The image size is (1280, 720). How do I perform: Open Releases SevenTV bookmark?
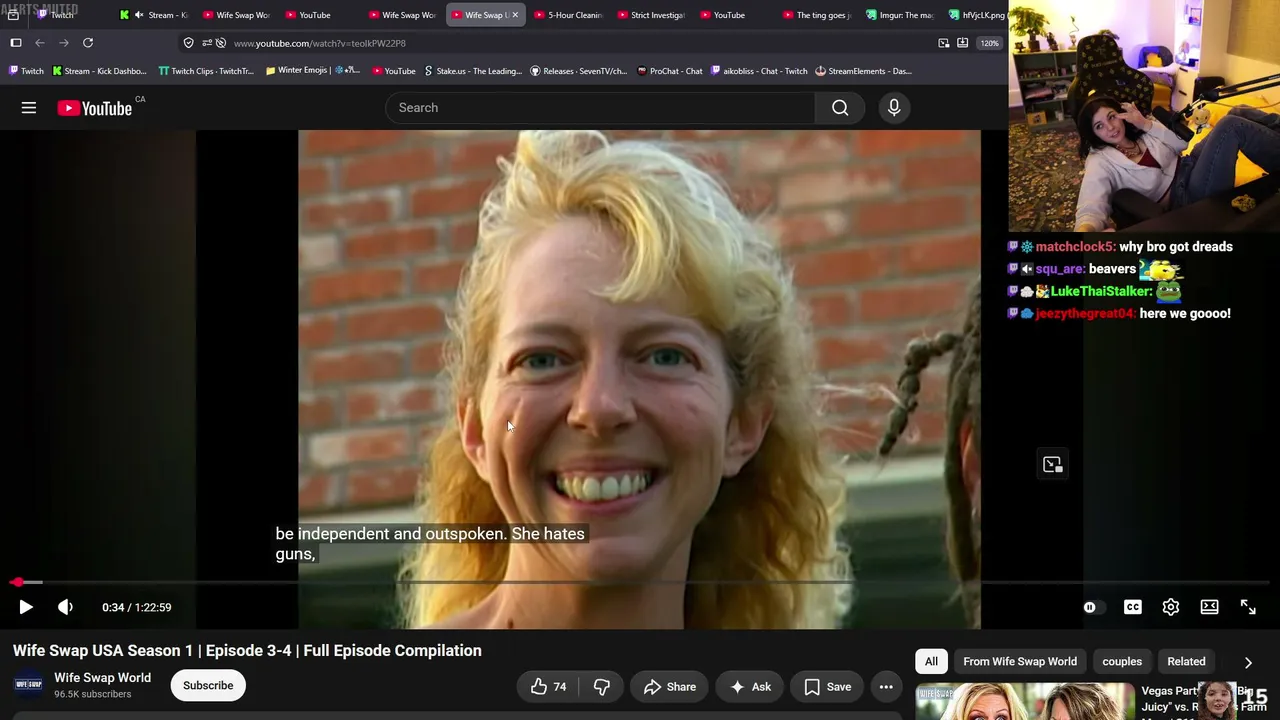point(579,71)
